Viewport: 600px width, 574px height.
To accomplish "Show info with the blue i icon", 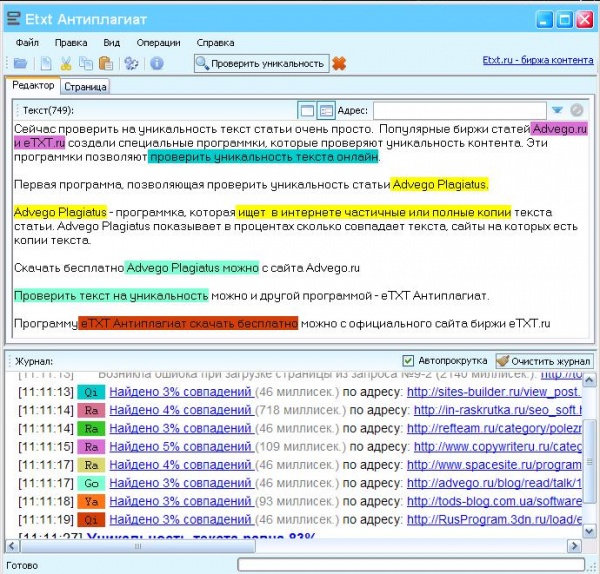I will pos(157,63).
